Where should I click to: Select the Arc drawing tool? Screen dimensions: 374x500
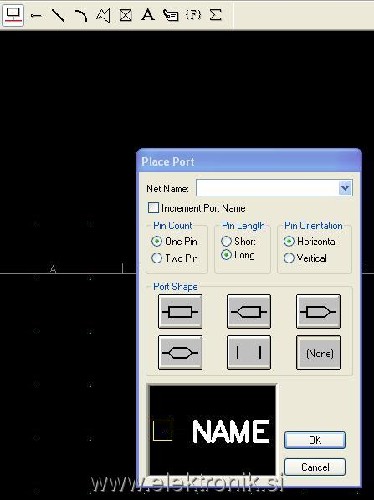tap(81, 15)
